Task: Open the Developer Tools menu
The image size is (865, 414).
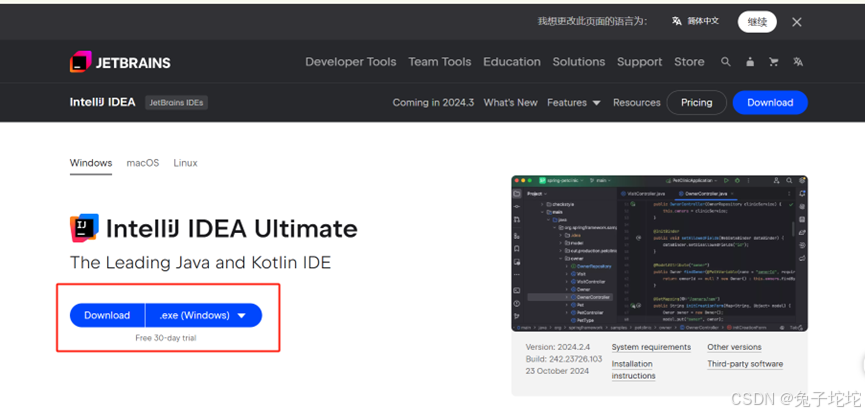Action: 351,62
